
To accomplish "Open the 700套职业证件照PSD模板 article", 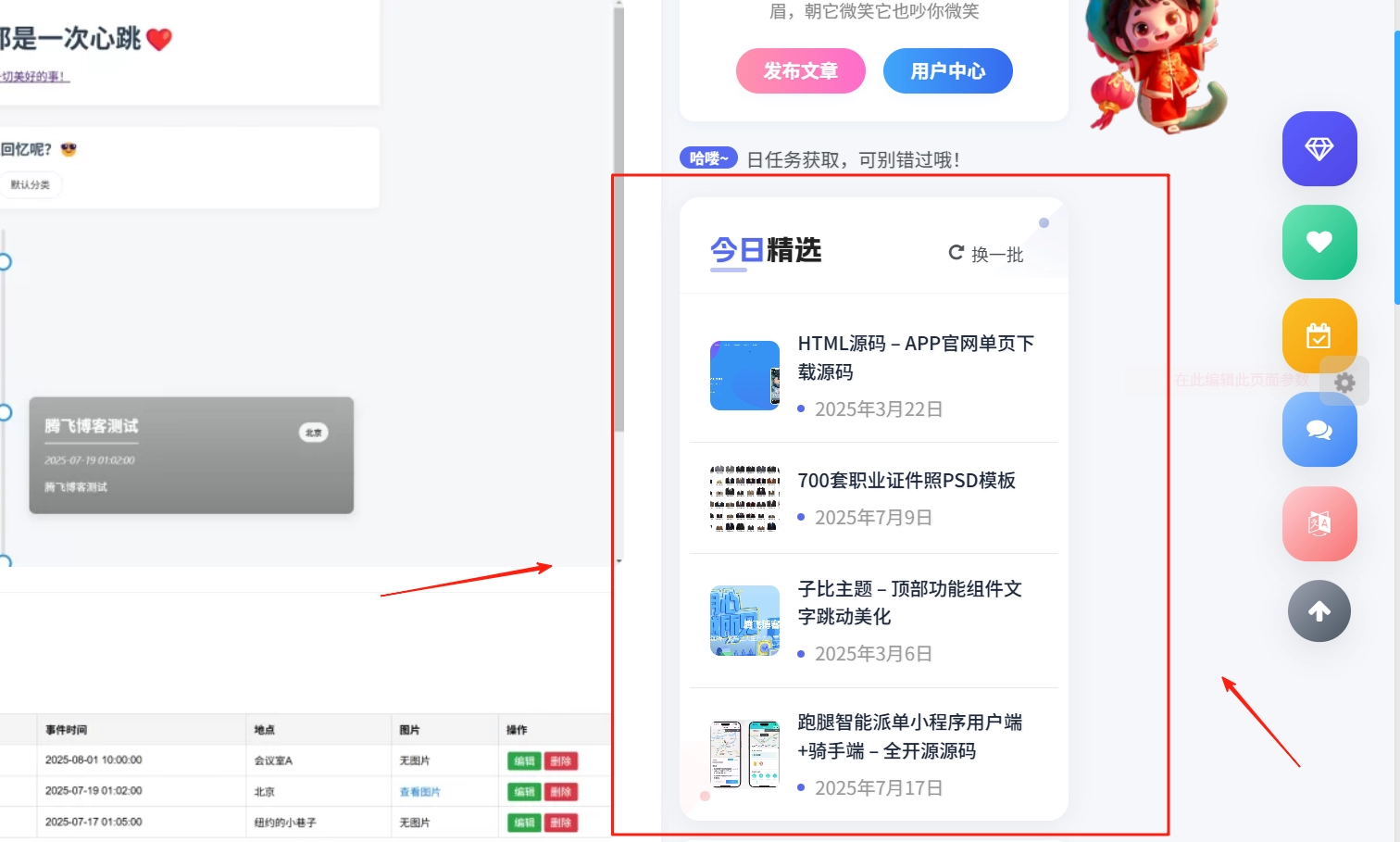I will pyautogui.click(x=906, y=481).
